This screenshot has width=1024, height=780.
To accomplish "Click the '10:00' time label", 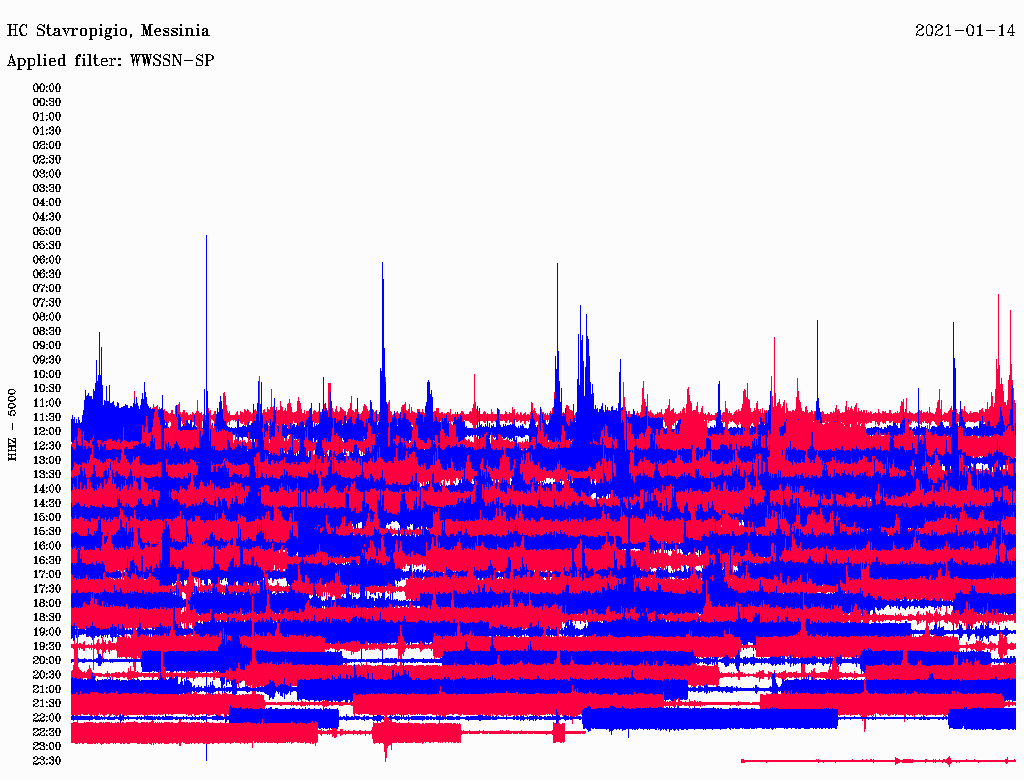I will [x=47, y=374].
